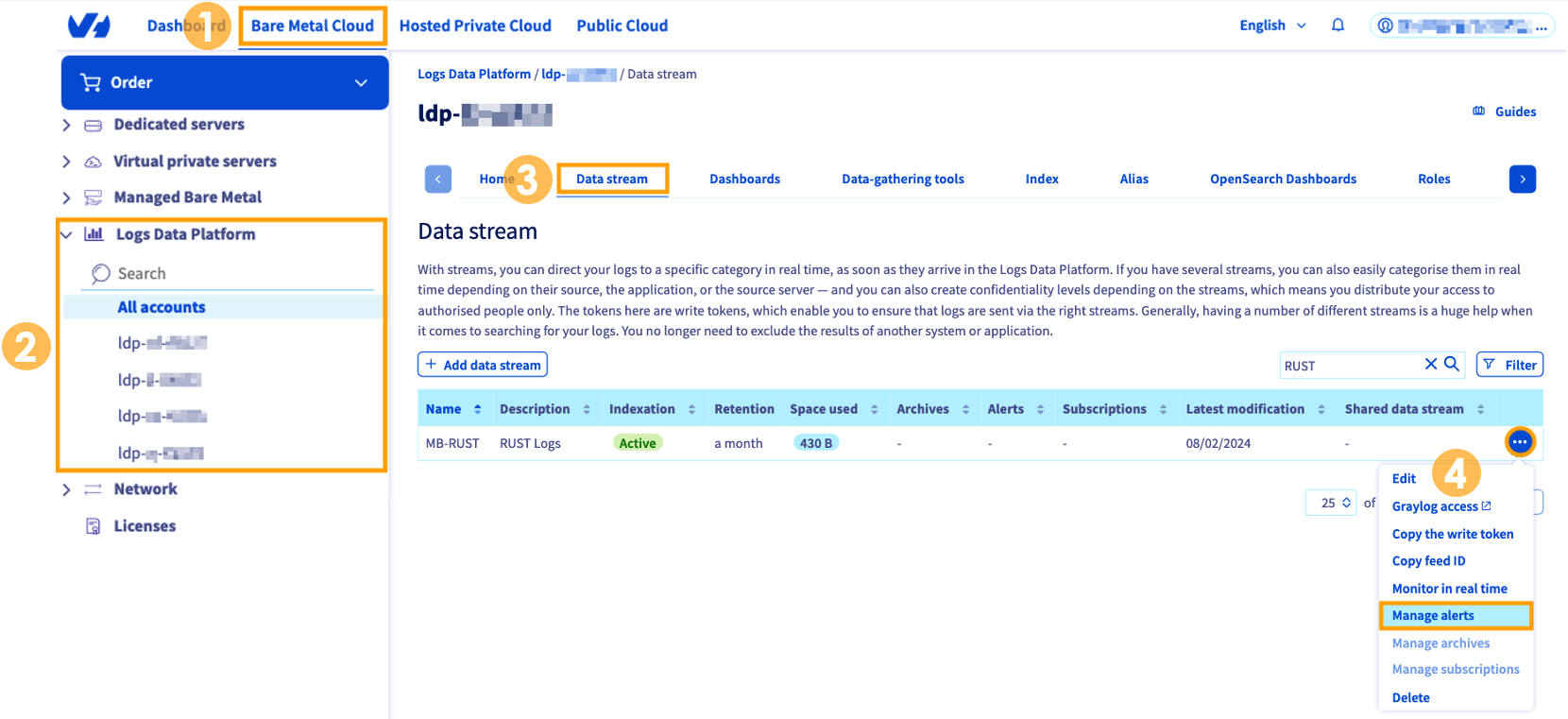This screenshot has height=719, width=1568.
Task: Switch to the Dashboards tab
Action: pos(745,179)
